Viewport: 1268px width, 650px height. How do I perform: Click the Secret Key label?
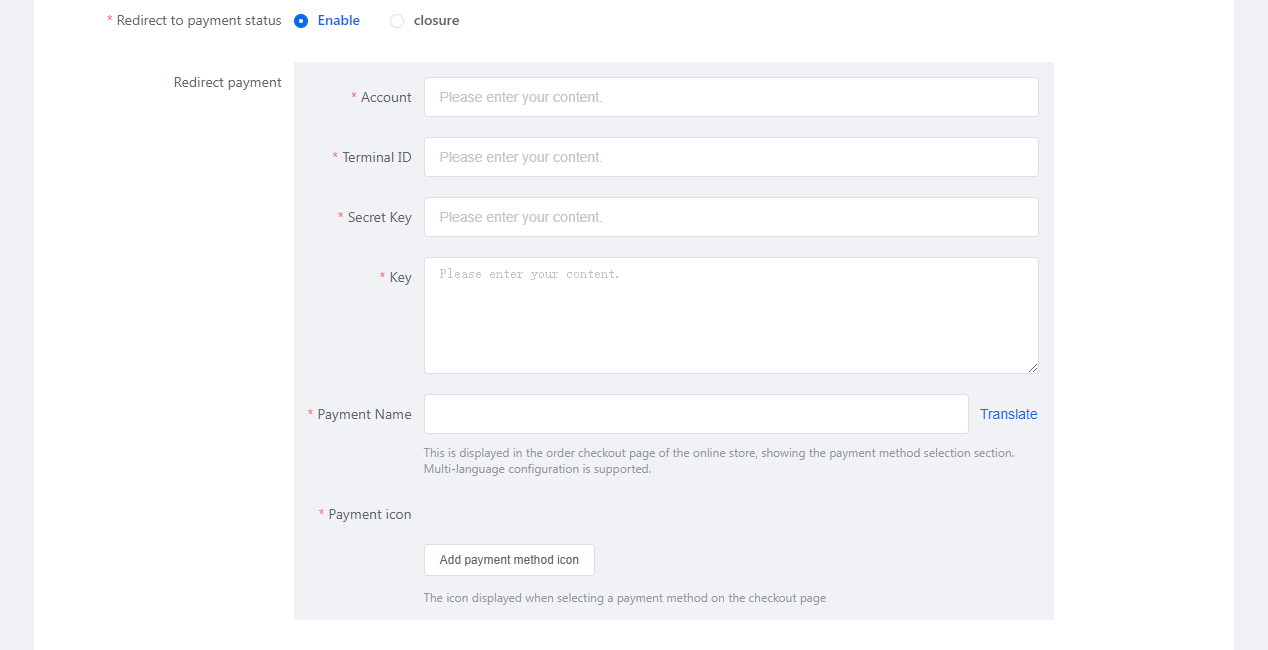pos(379,217)
